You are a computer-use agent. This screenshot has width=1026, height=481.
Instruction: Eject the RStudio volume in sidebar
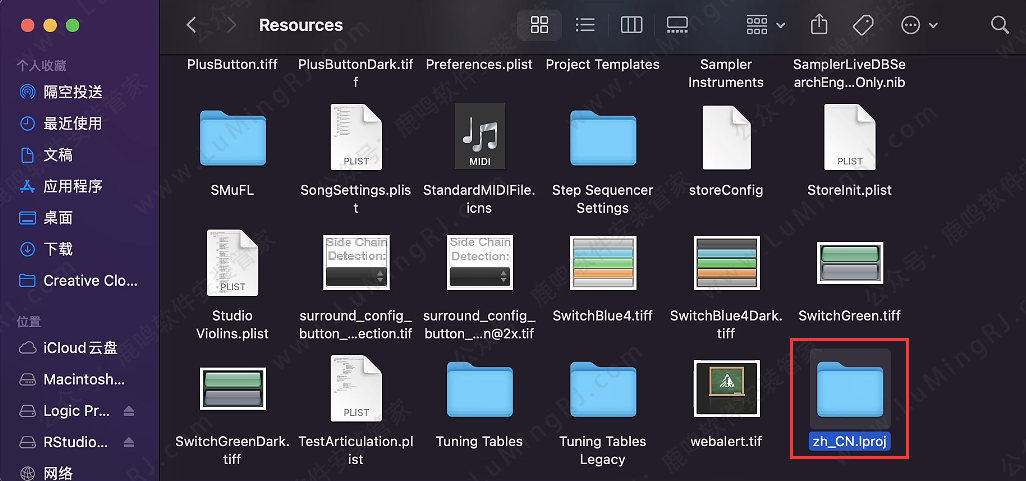(x=129, y=443)
